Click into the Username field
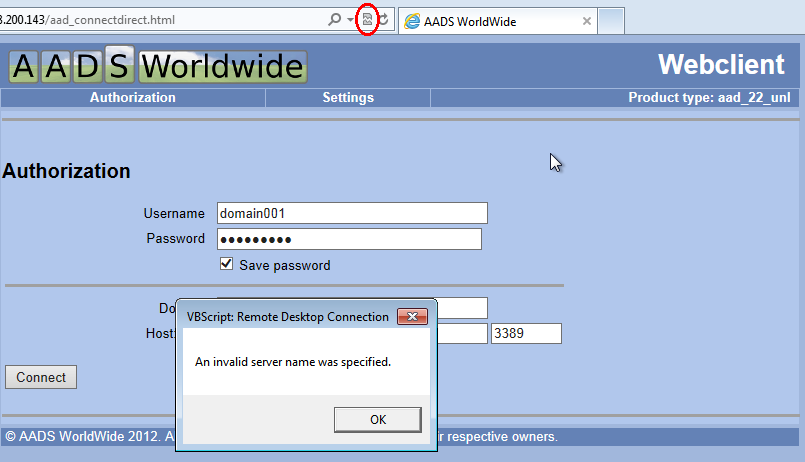Image resolution: width=805 pixels, height=462 pixels. tap(351, 213)
